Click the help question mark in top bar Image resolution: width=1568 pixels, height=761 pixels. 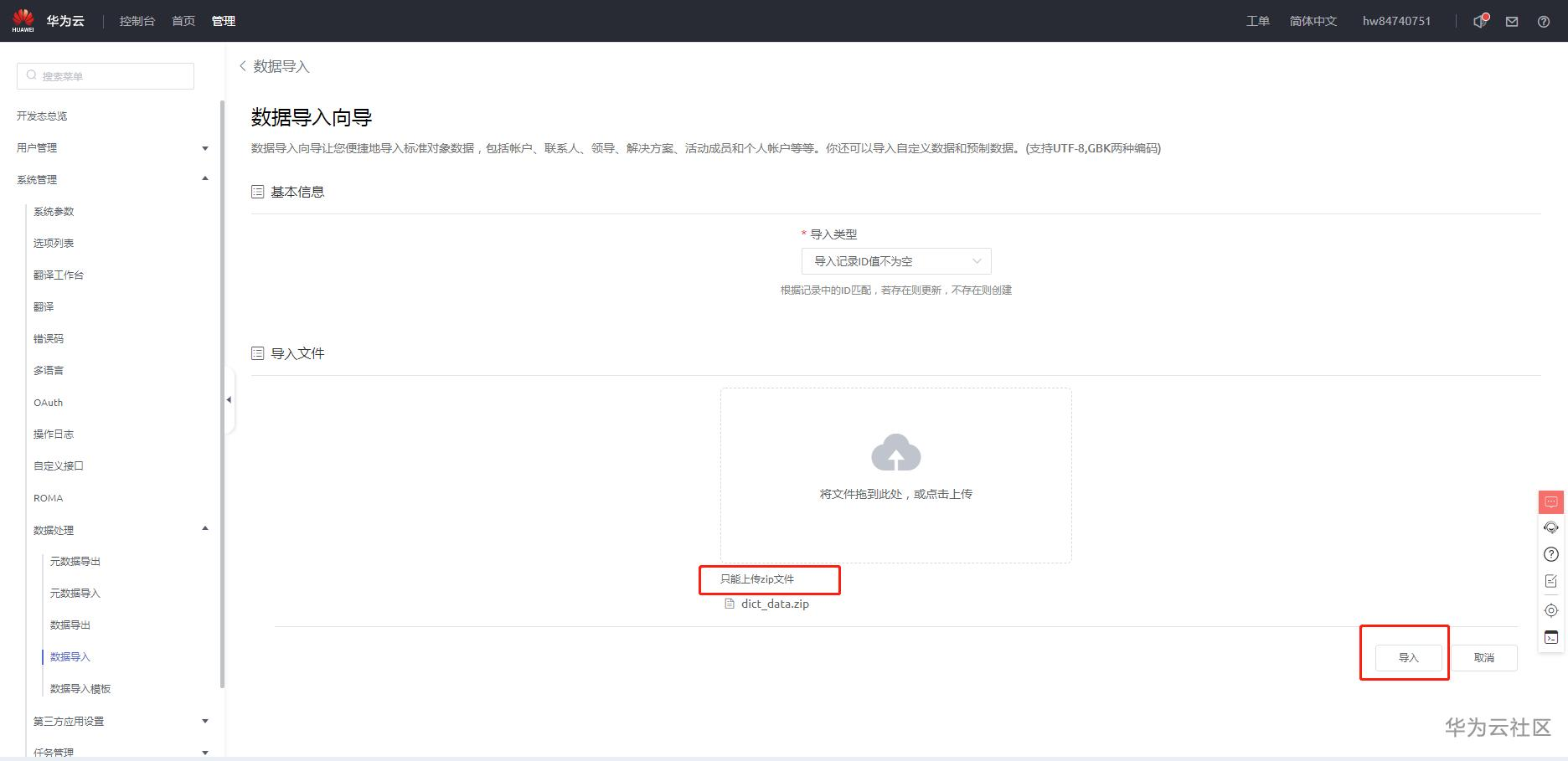[x=1544, y=22]
